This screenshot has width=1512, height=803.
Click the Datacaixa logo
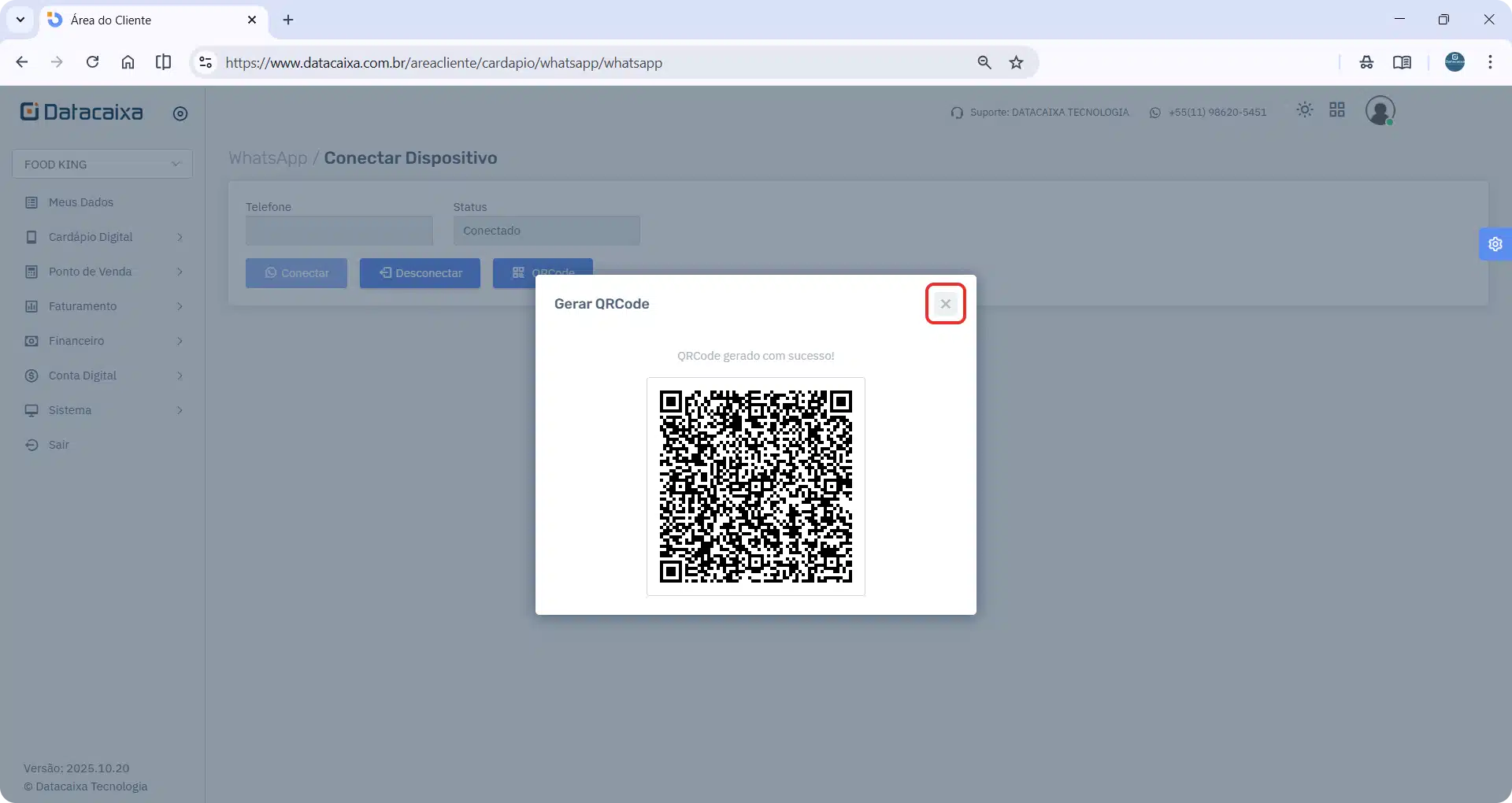pos(82,113)
